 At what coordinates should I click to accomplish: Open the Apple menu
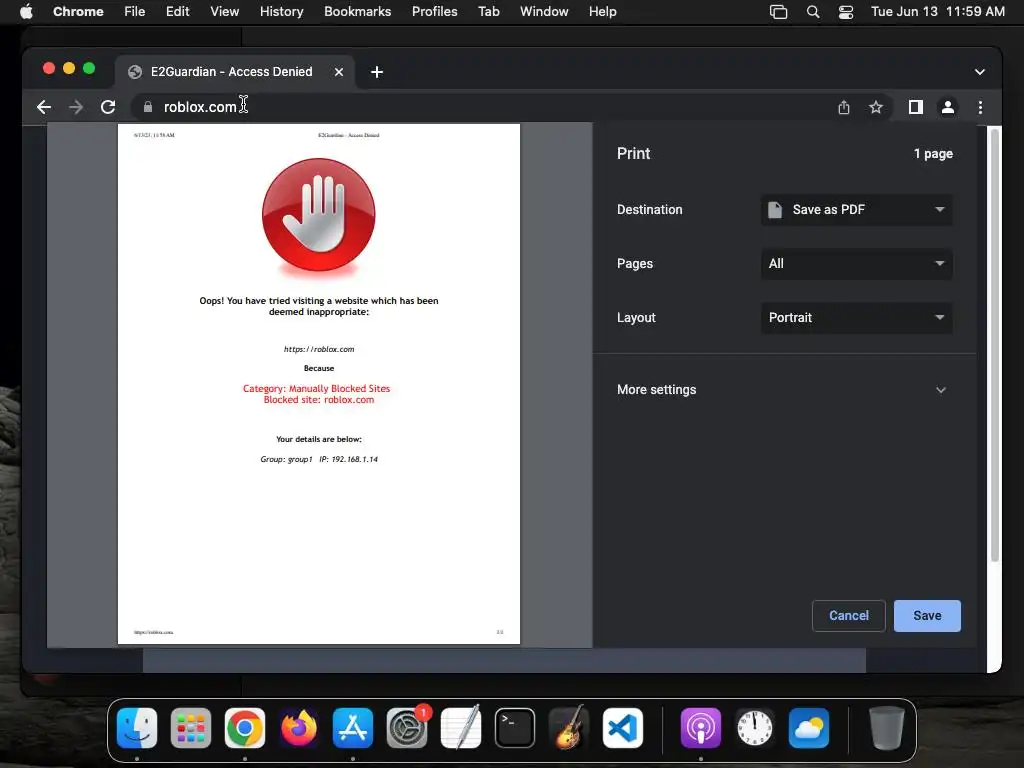pos(26,12)
